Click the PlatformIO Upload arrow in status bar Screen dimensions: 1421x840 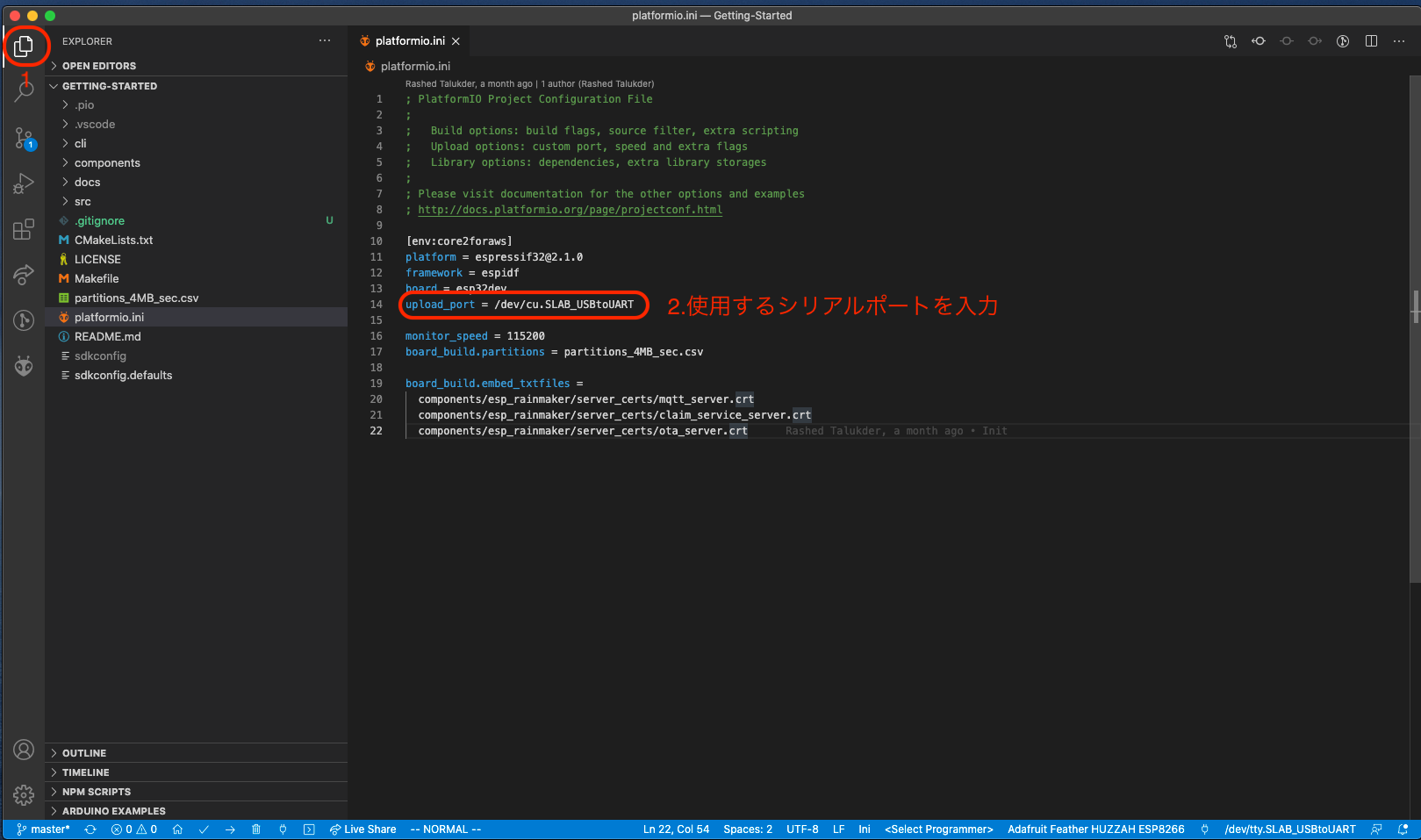[230, 829]
